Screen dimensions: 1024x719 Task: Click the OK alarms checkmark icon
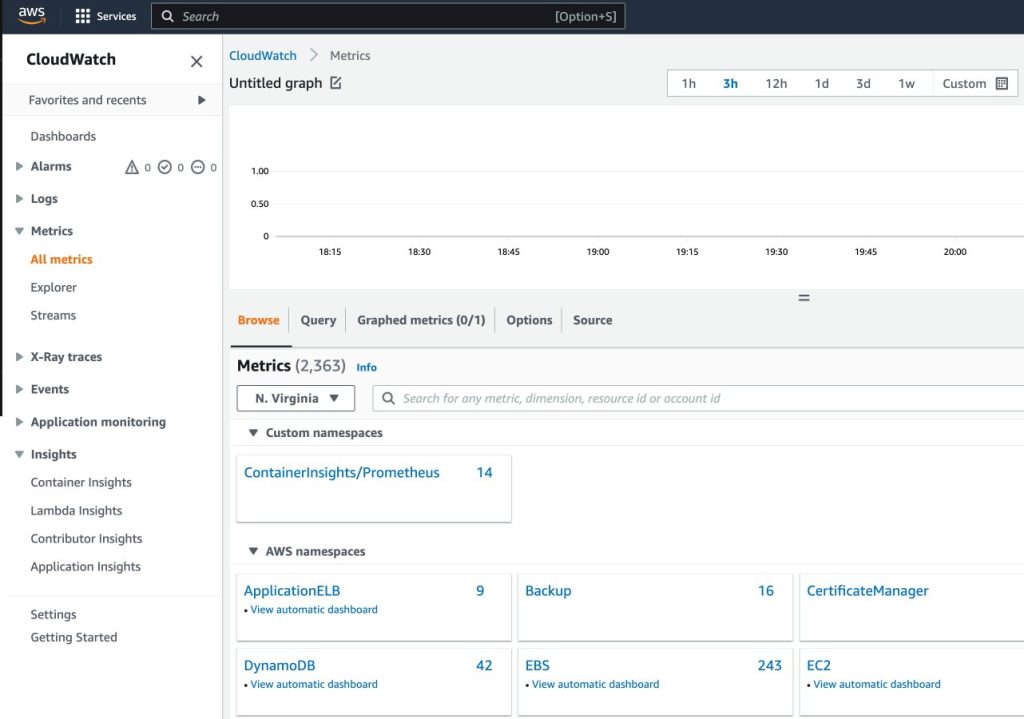click(x=165, y=167)
